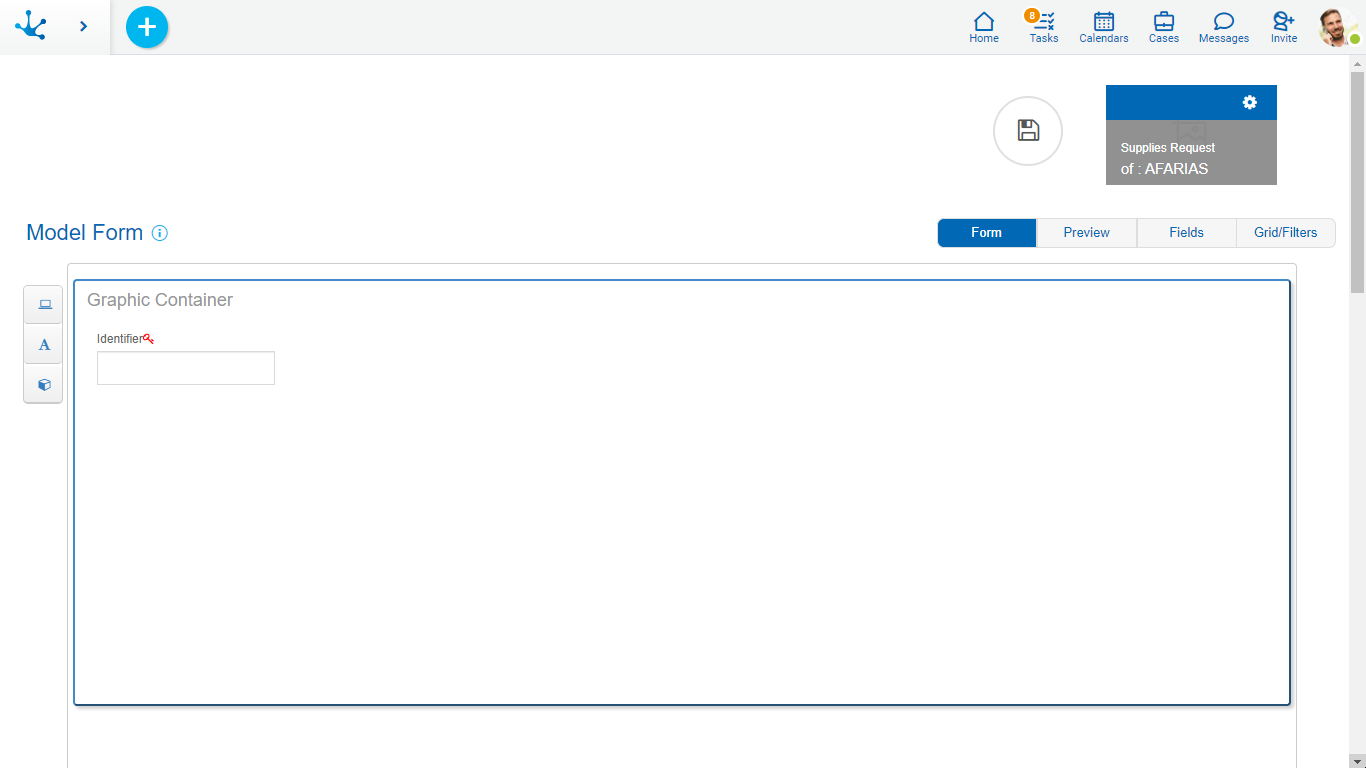
Task: Select the text element tool in sidebar
Action: (43, 345)
